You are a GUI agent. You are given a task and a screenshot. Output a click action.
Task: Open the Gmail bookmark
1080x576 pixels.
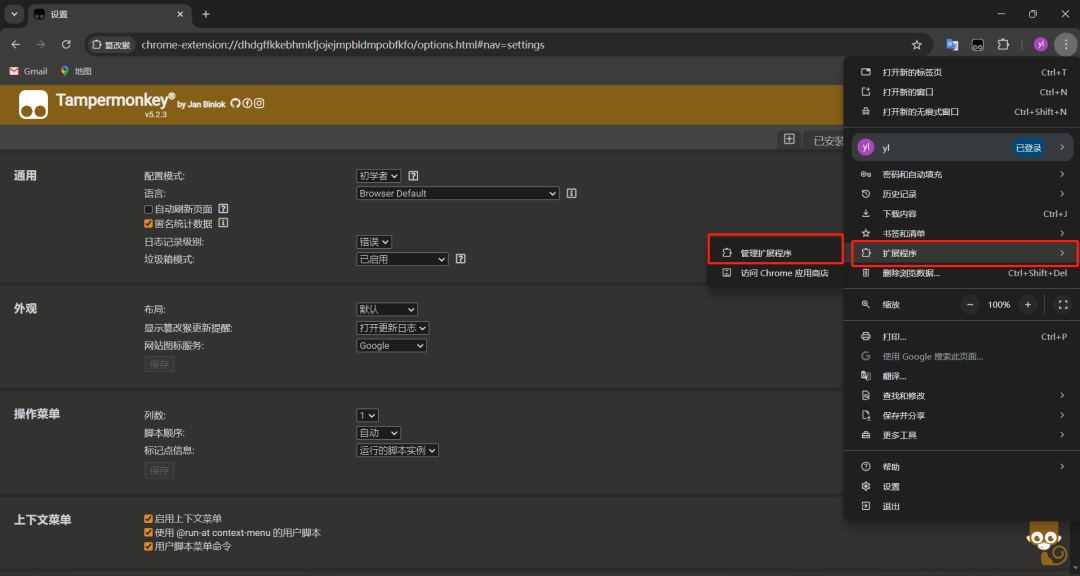coord(28,71)
